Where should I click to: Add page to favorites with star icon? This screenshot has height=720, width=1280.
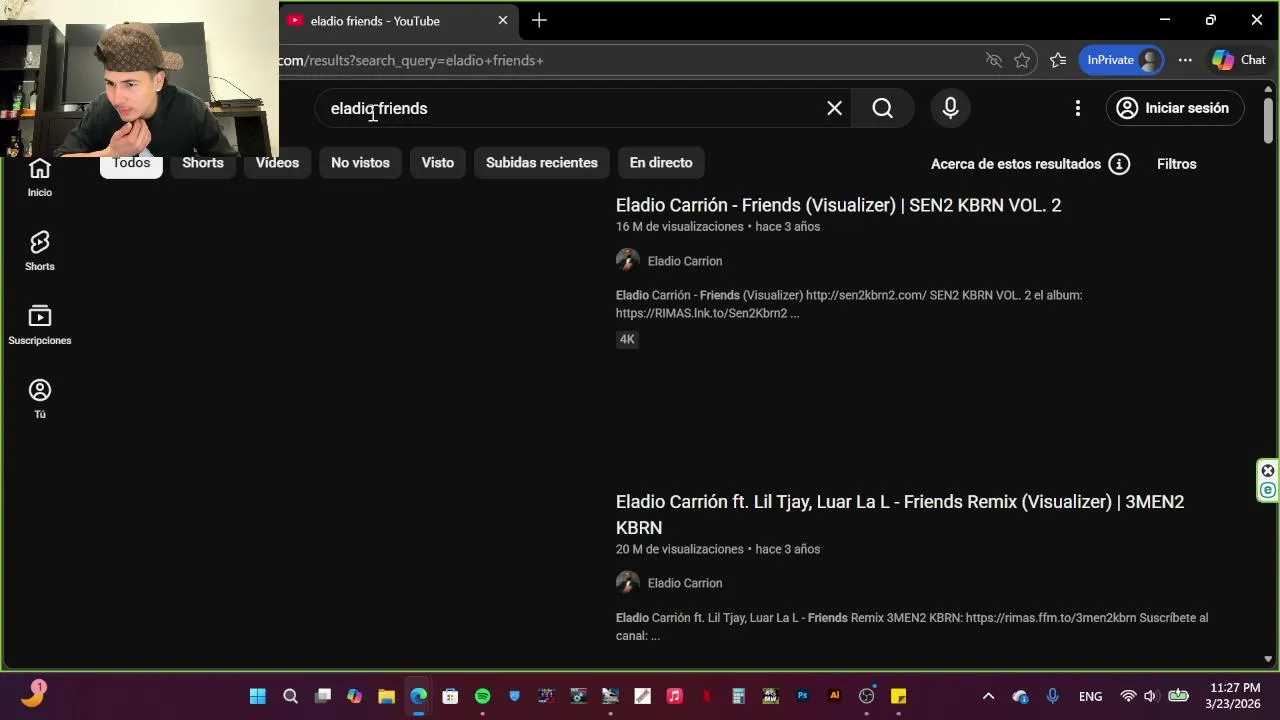click(1022, 60)
